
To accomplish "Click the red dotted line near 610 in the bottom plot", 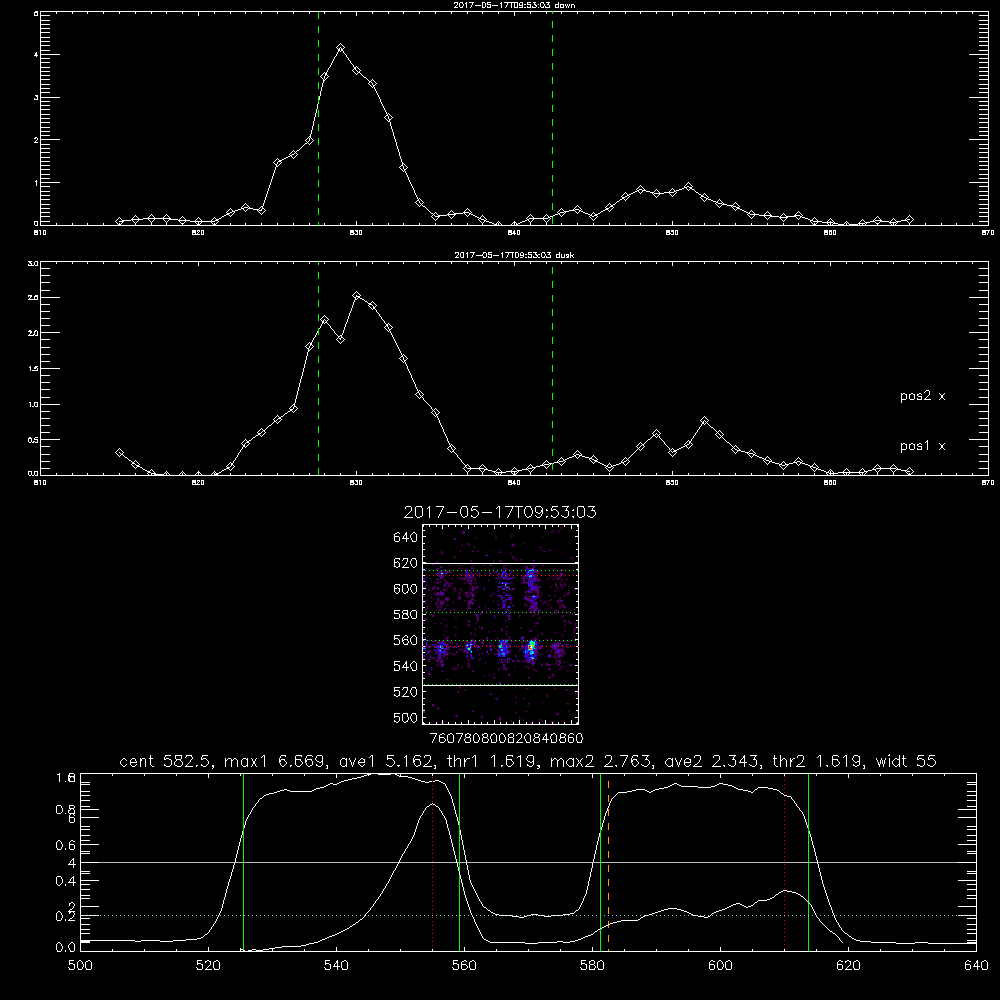I will 784,861.
